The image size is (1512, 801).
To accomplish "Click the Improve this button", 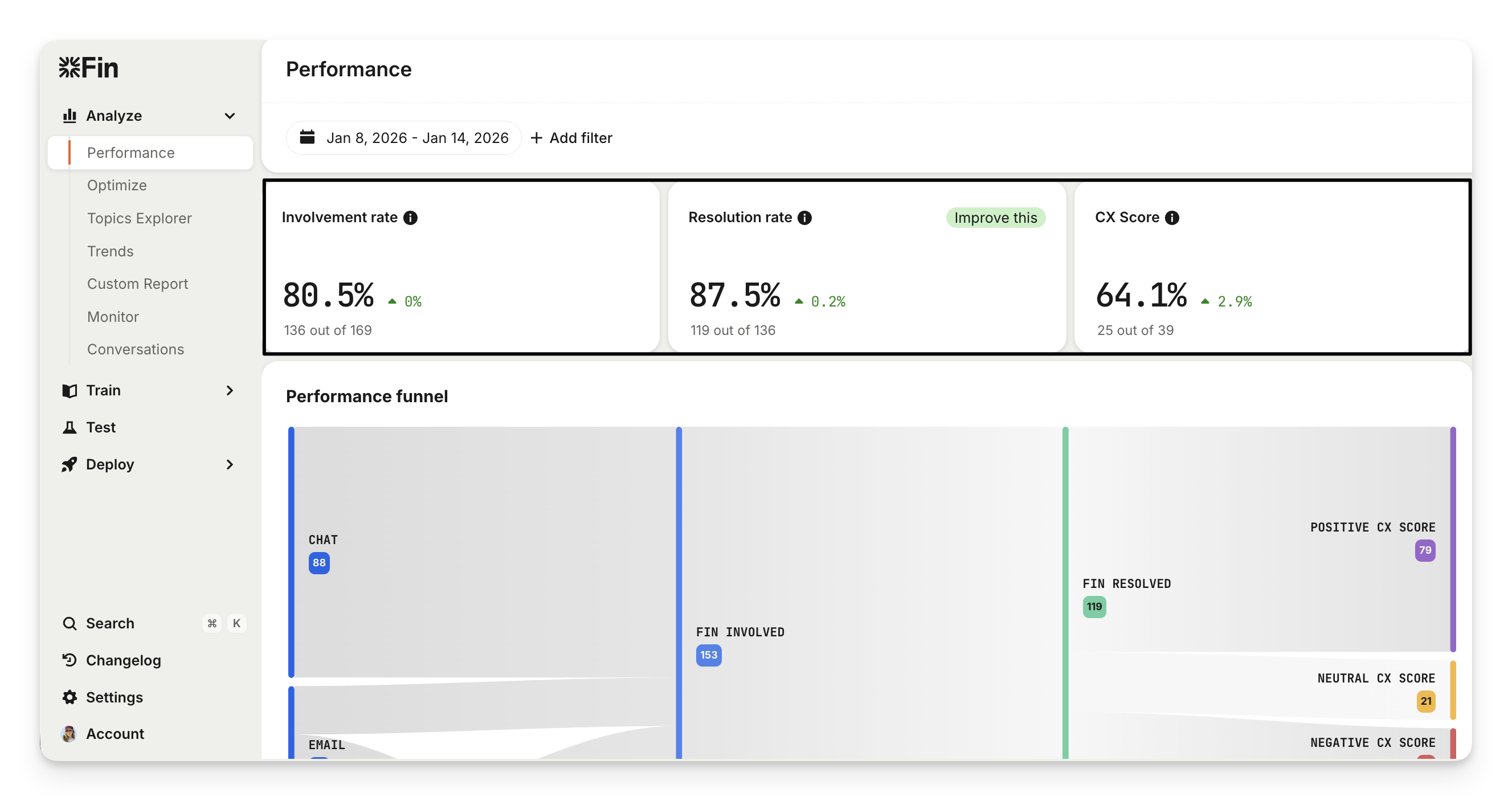I will click(x=995, y=218).
